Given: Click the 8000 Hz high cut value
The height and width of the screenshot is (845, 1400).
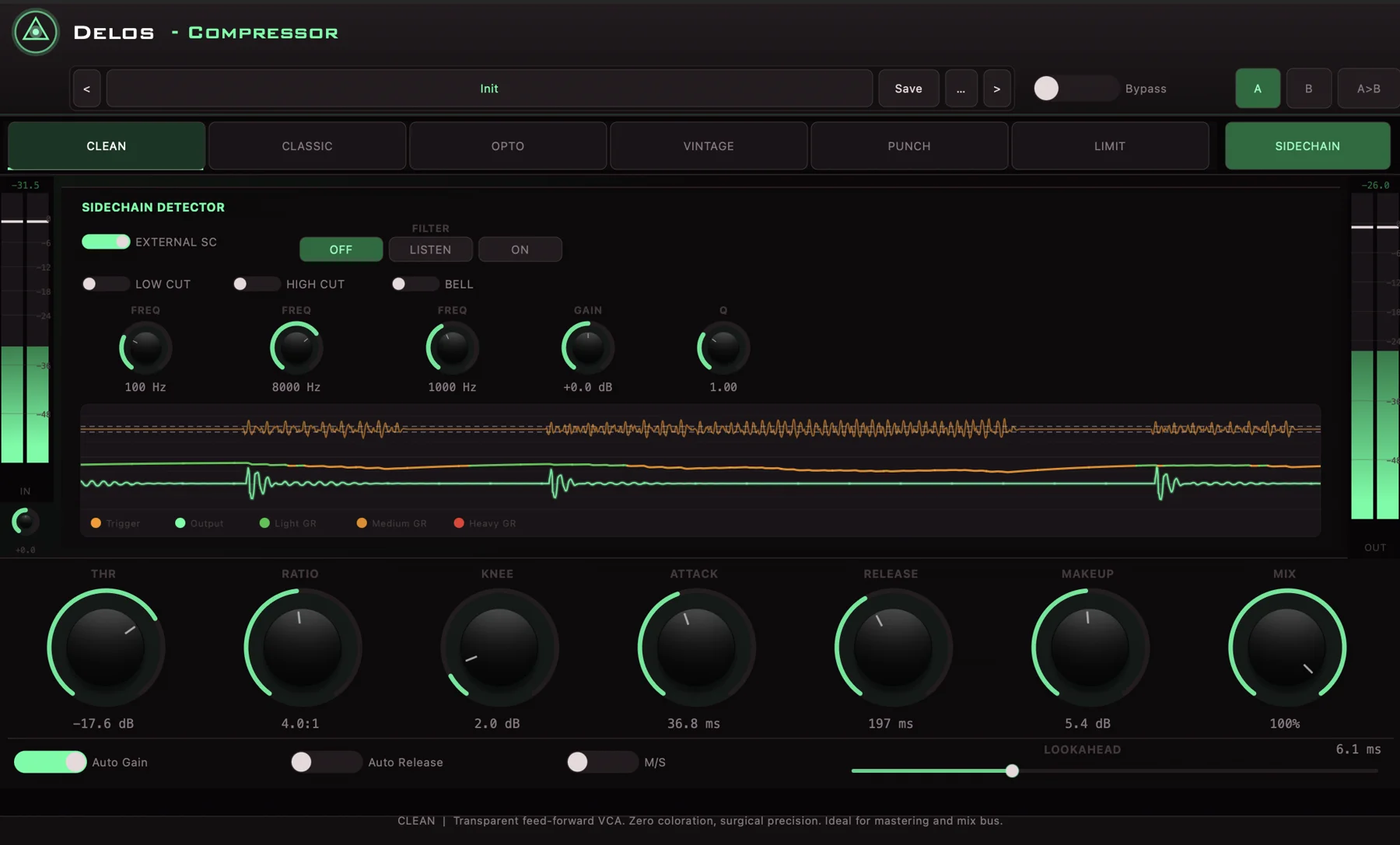Looking at the screenshot, I should (296, 387).
